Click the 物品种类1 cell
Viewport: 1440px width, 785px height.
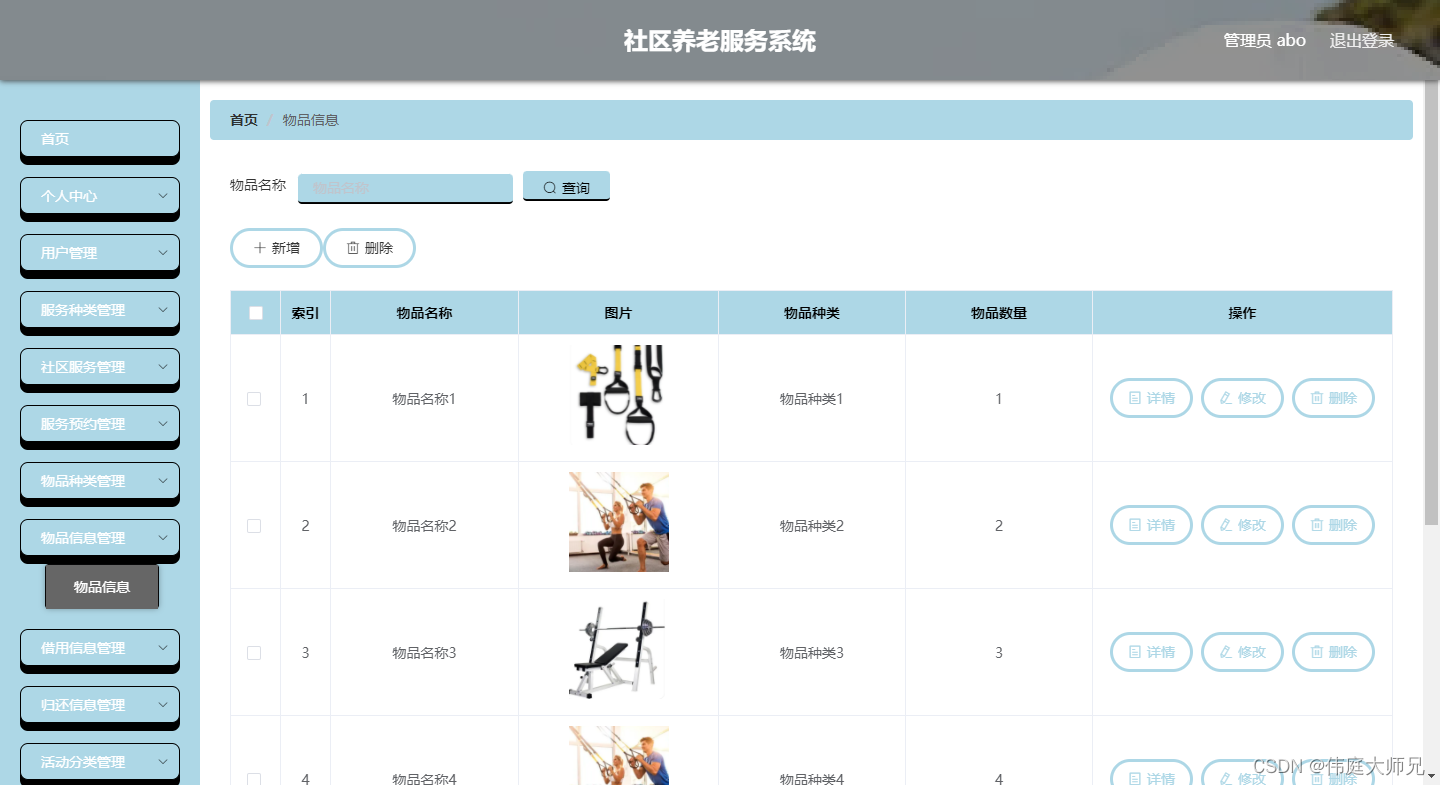pyautogui.click(x=812, y=399)
